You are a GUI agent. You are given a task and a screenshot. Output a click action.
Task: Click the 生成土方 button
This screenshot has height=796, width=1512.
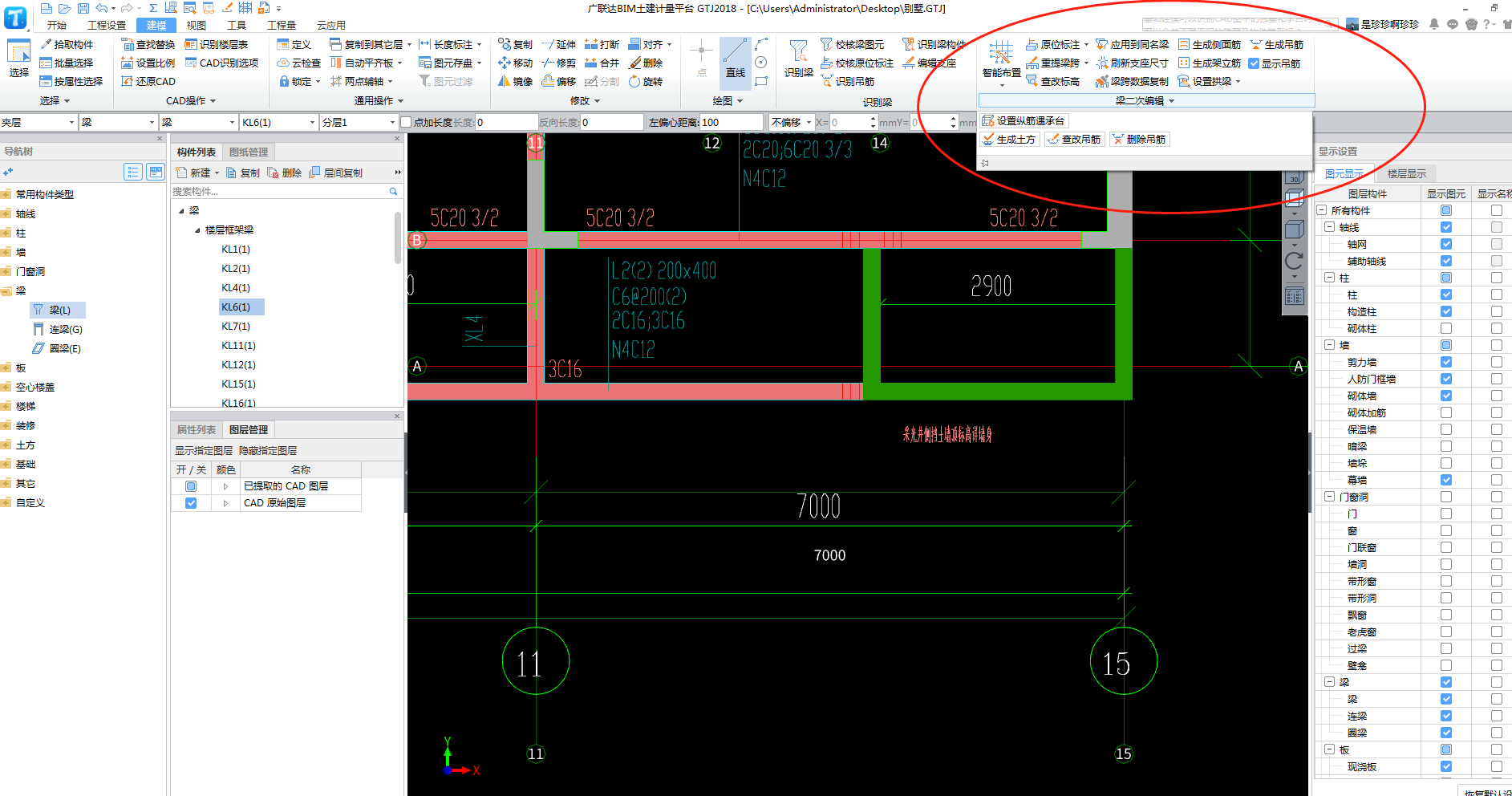[1009, 139]
